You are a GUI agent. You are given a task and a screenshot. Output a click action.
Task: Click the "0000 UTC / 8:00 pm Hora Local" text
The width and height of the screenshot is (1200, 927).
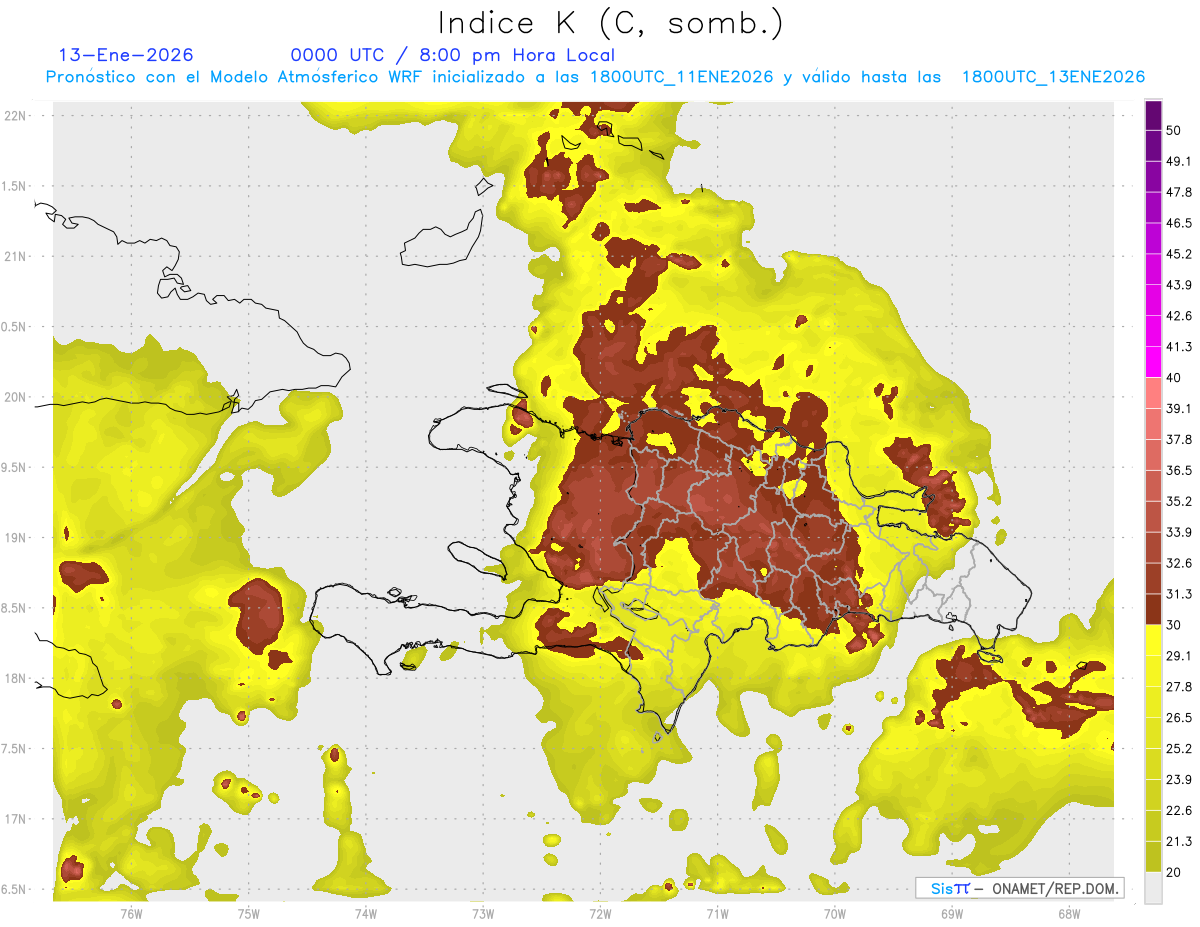click(452, 55)
